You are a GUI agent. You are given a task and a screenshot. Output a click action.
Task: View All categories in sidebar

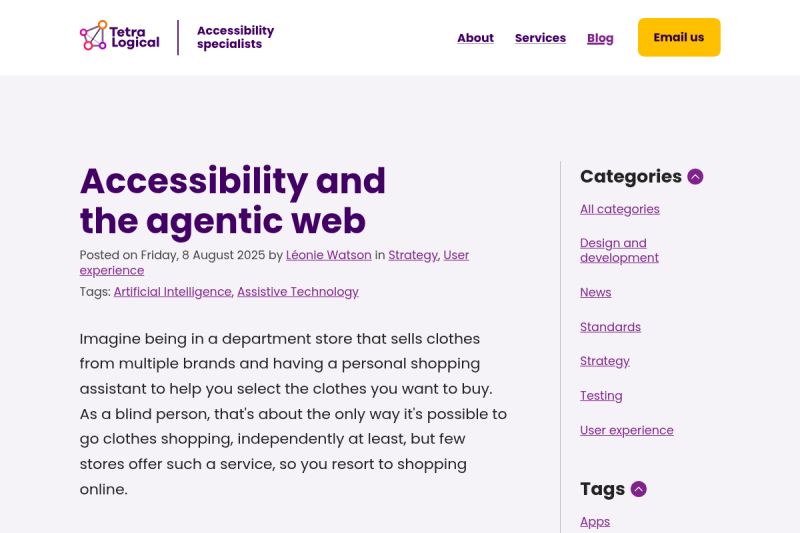click(619, 209)
